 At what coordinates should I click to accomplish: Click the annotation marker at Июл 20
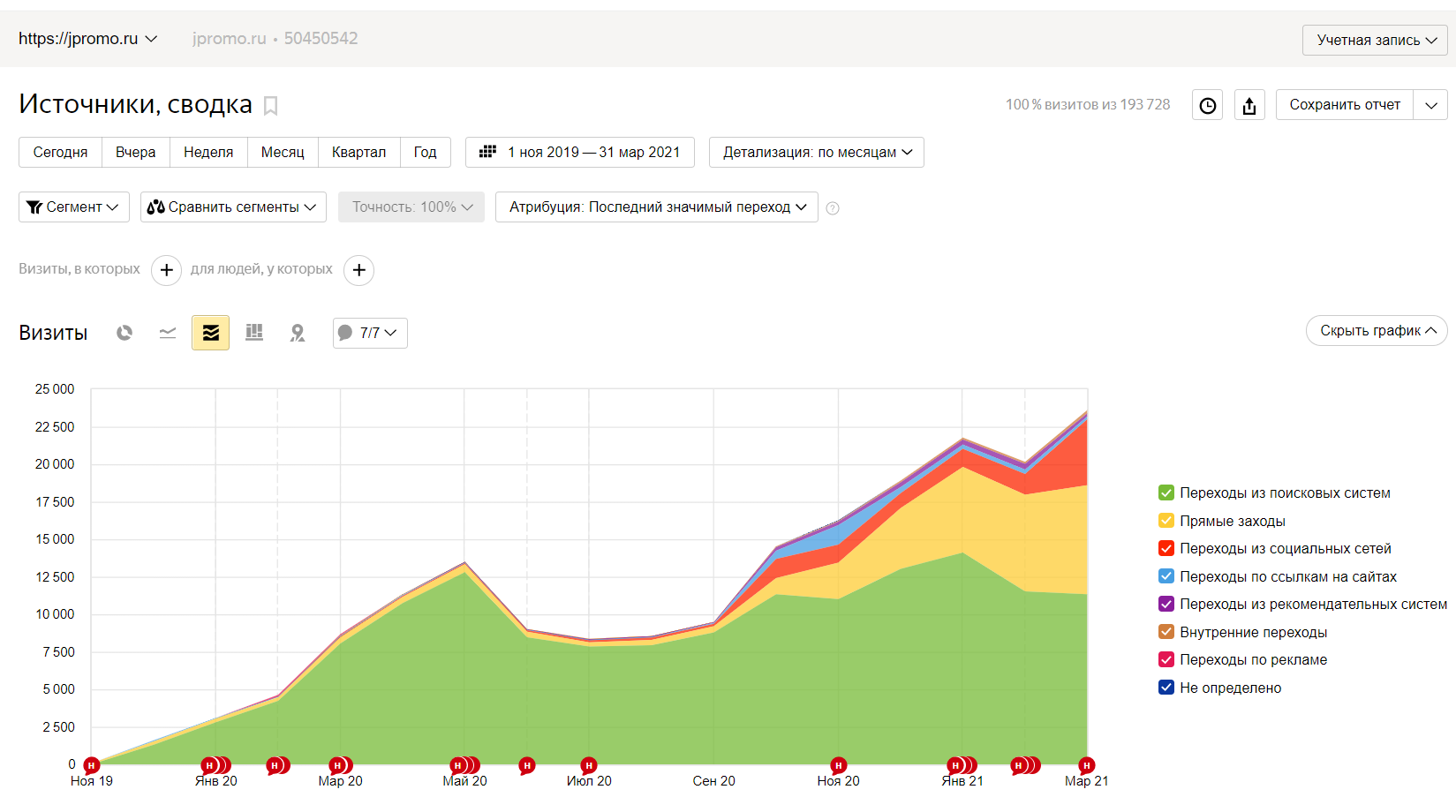589,765
